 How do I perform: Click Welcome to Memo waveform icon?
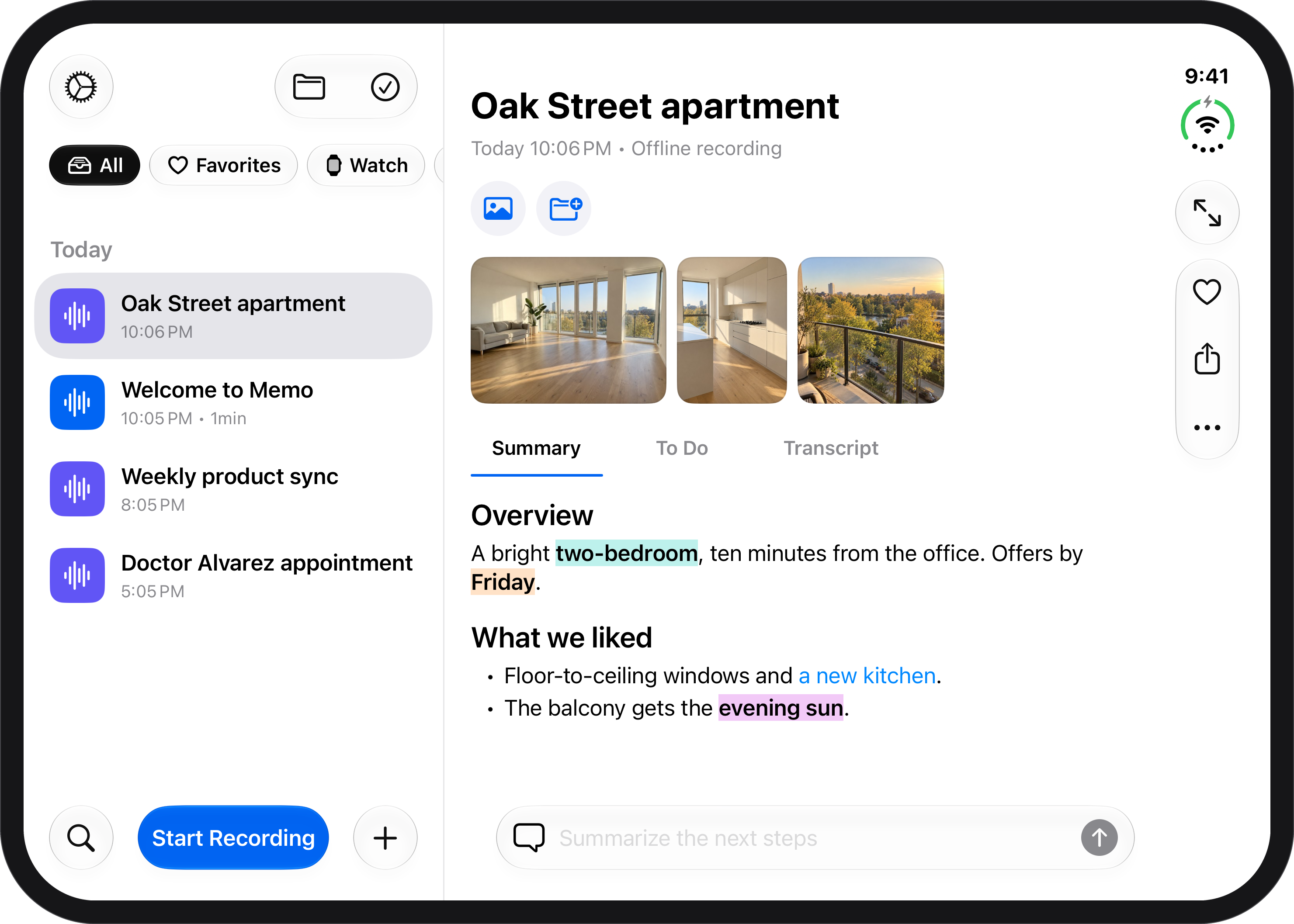[77, 402]
